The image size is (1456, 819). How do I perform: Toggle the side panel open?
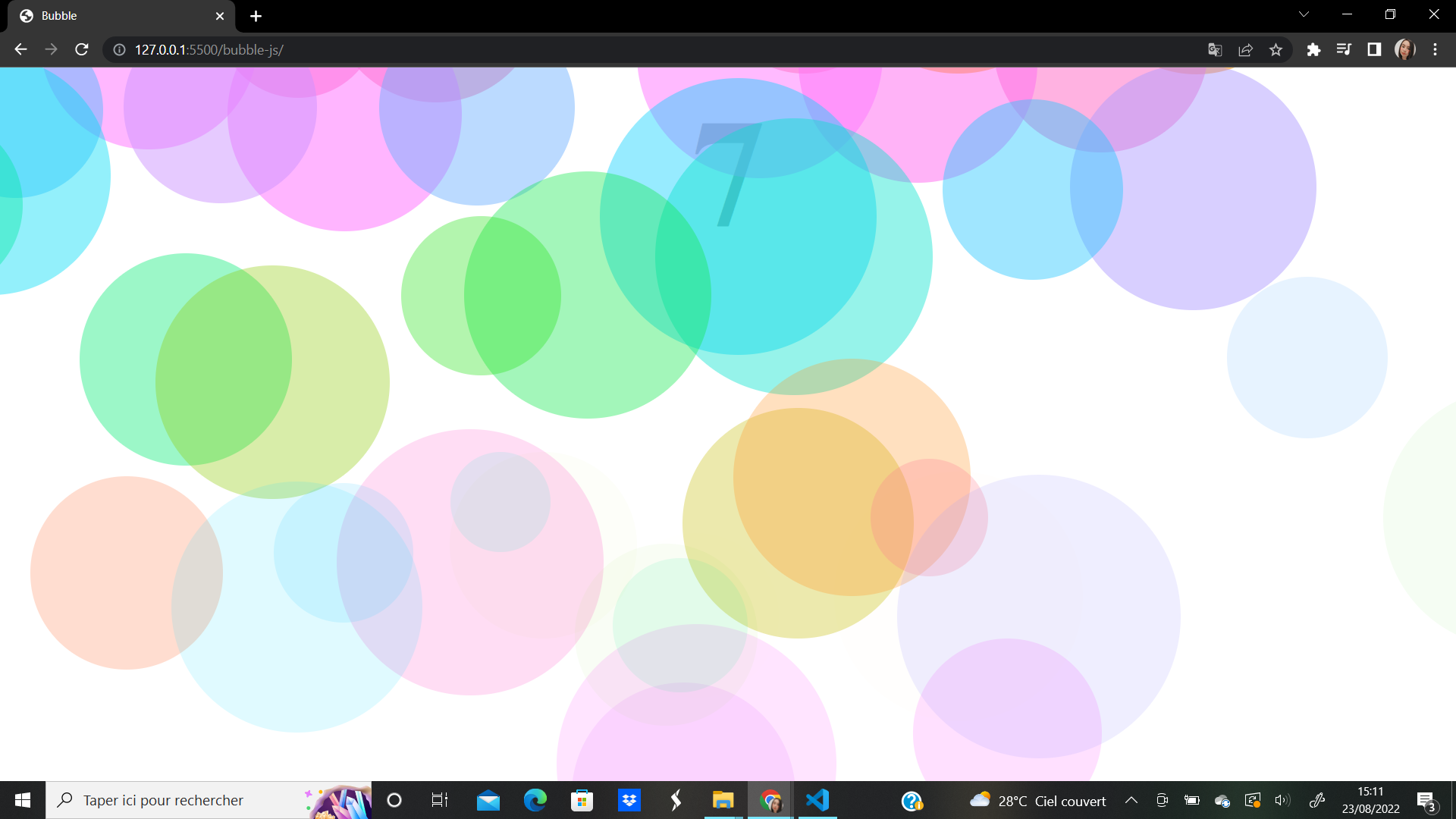pyautogui.click(x=1374, y=49)
